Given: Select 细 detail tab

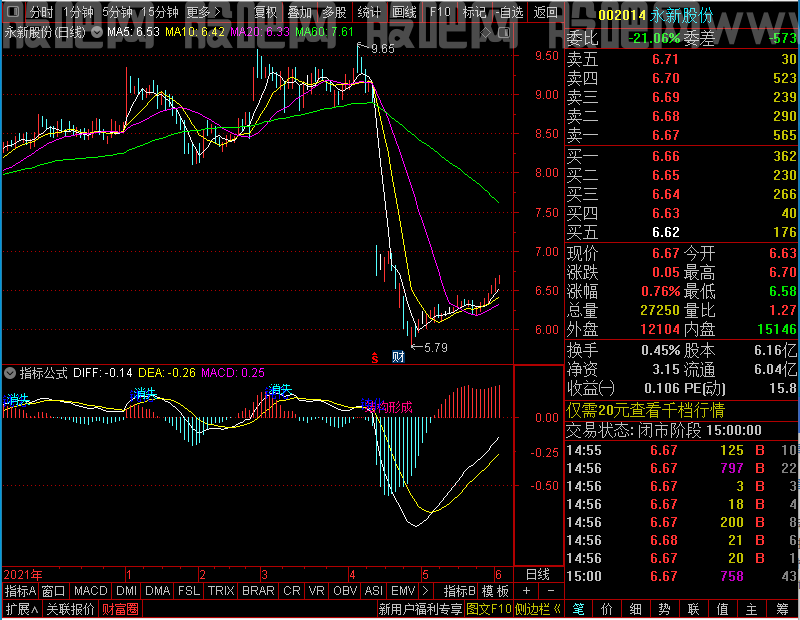Looking at the screenshot, I should coord(635,609).
